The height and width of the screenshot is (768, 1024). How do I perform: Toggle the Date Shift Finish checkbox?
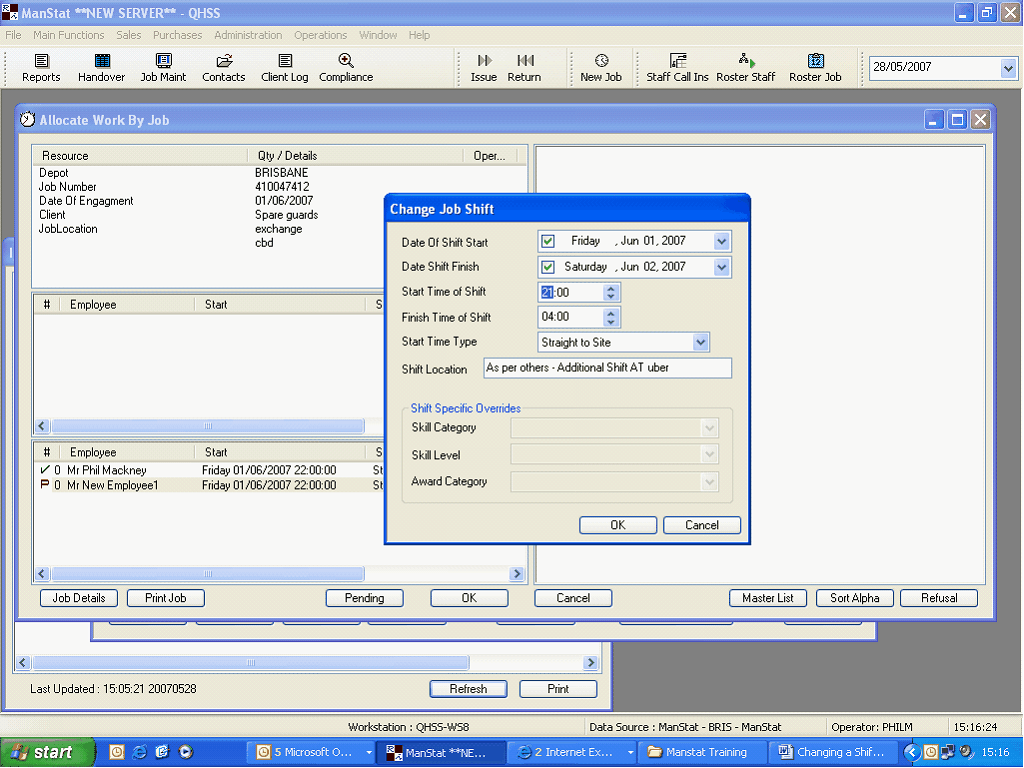pos(547,267)
